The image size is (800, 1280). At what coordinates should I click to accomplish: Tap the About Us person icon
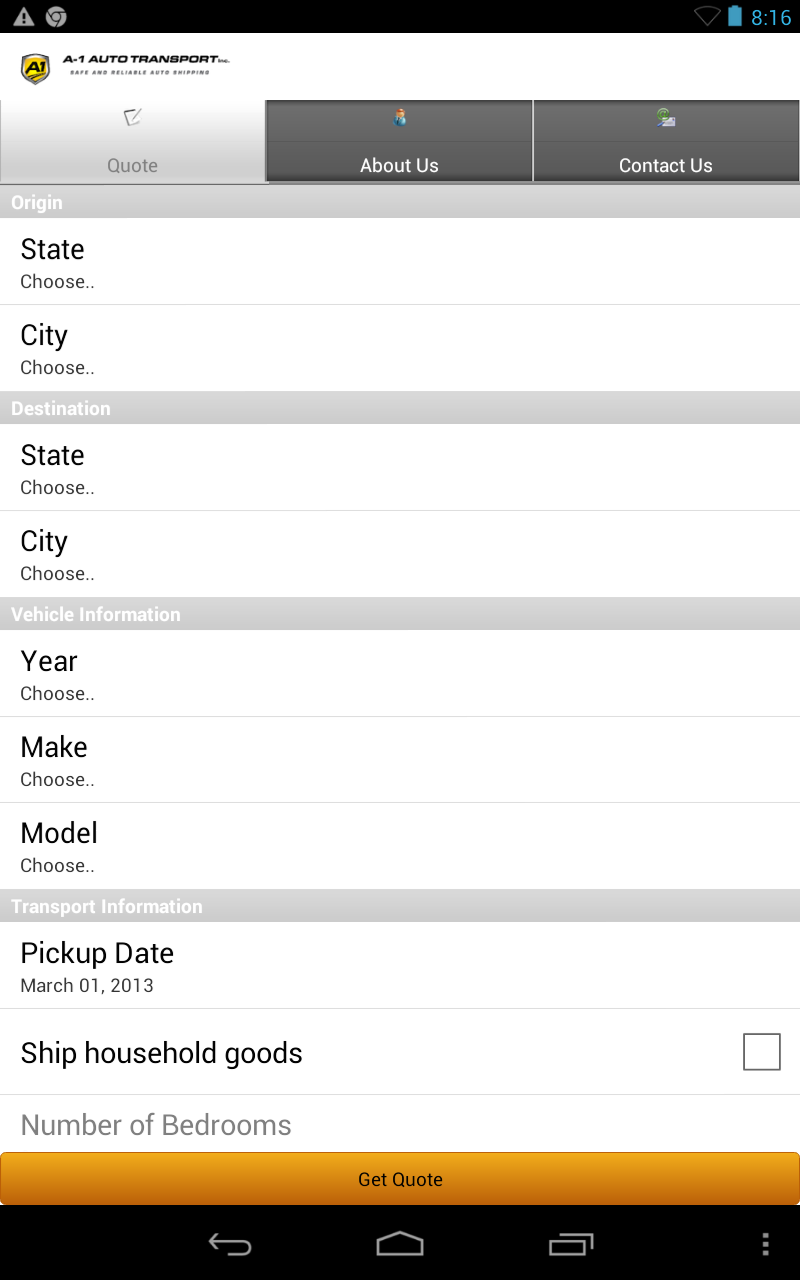pyautogui.click(x=400, y=118)
